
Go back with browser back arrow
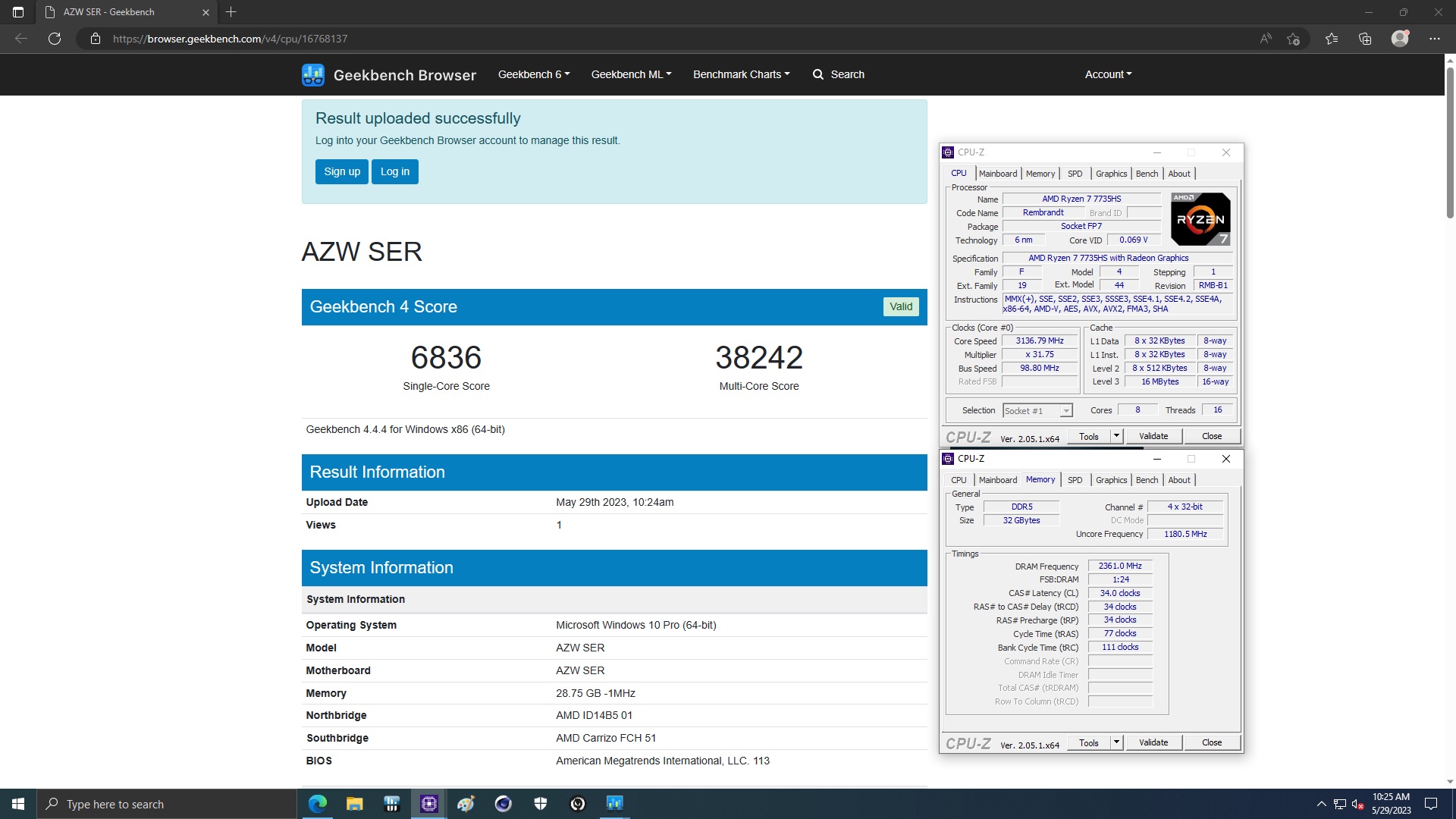(x=21, y=39)
